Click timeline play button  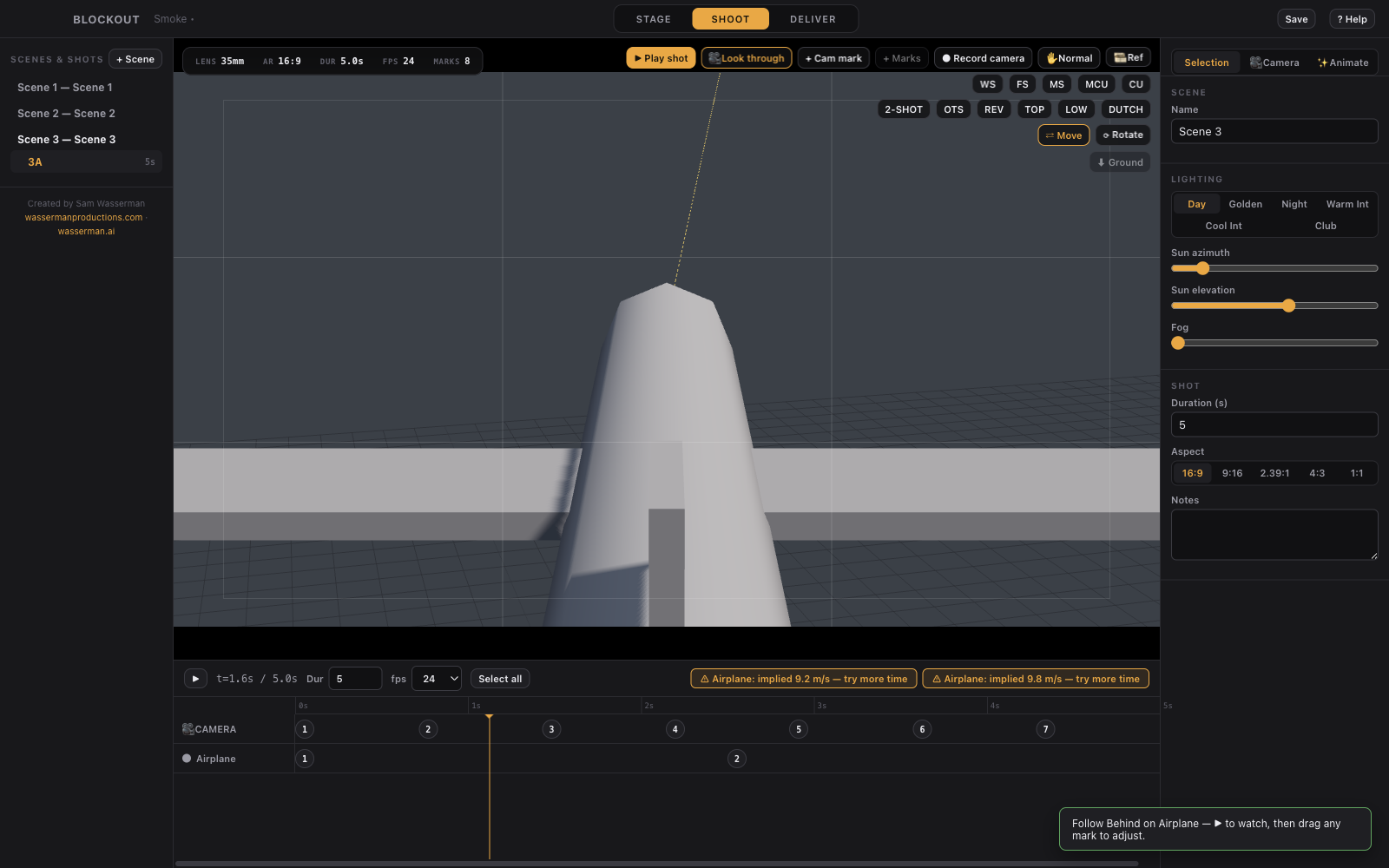(x=195, y=679)
